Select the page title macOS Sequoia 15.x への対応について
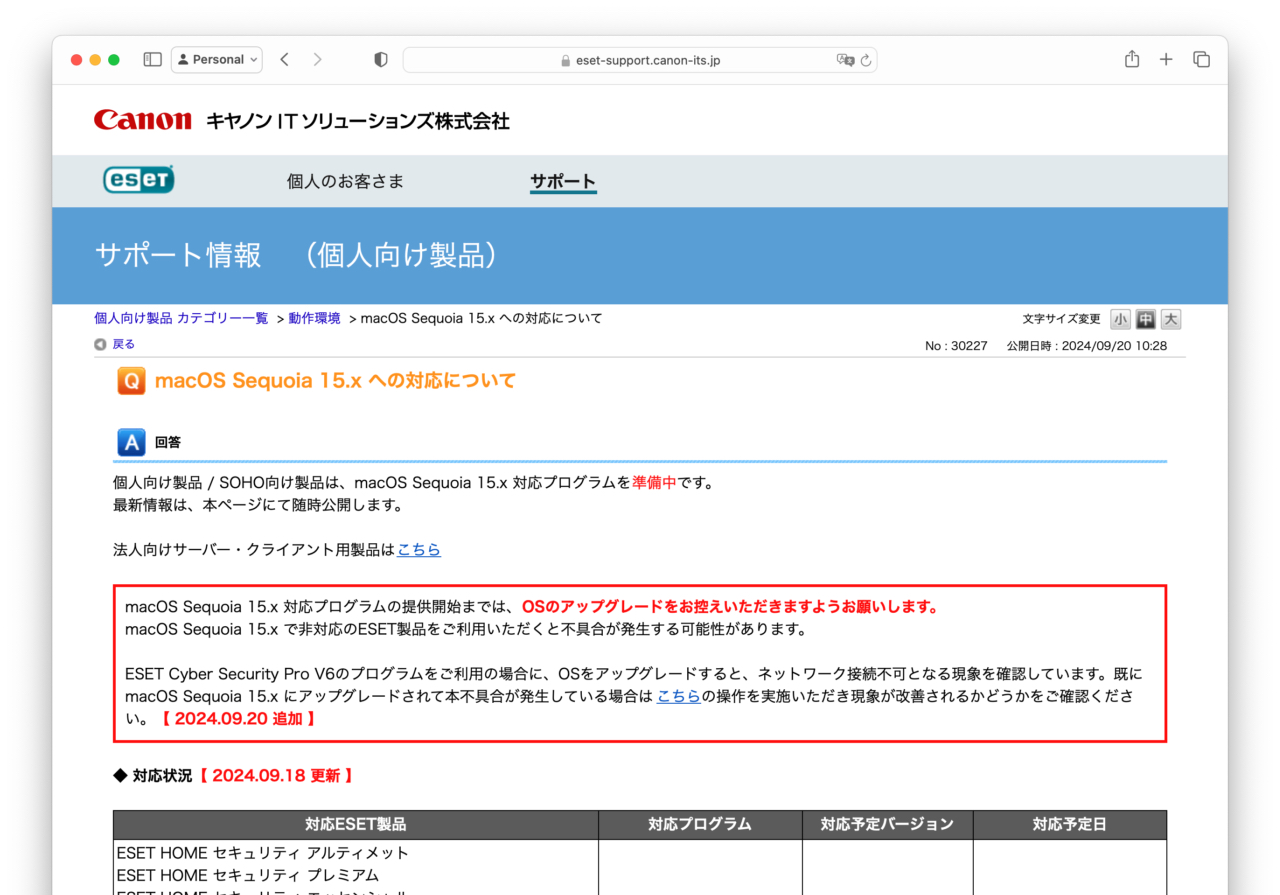The width and height of the screenshot is (1280, 895). click(x=336, y=381)
